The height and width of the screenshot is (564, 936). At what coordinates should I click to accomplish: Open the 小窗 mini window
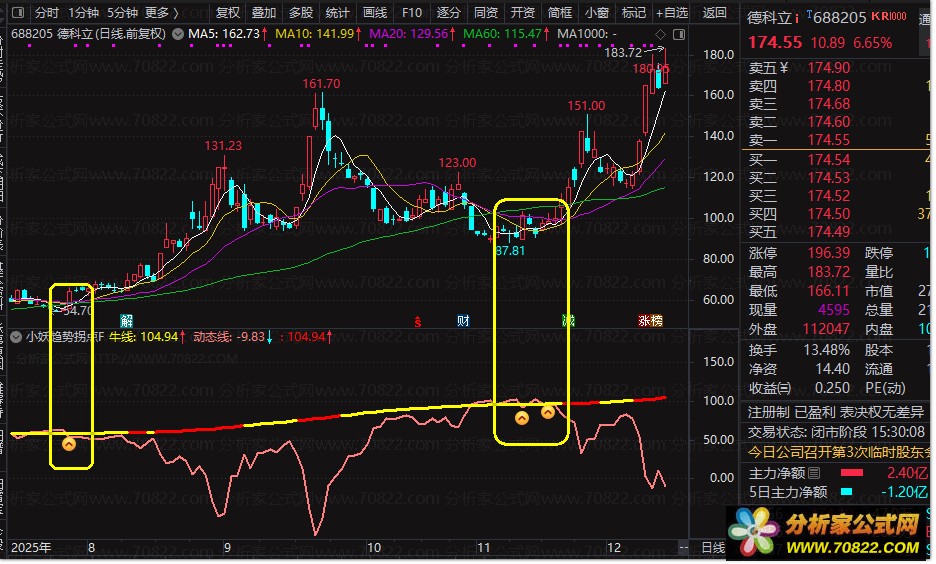(596, 12)
